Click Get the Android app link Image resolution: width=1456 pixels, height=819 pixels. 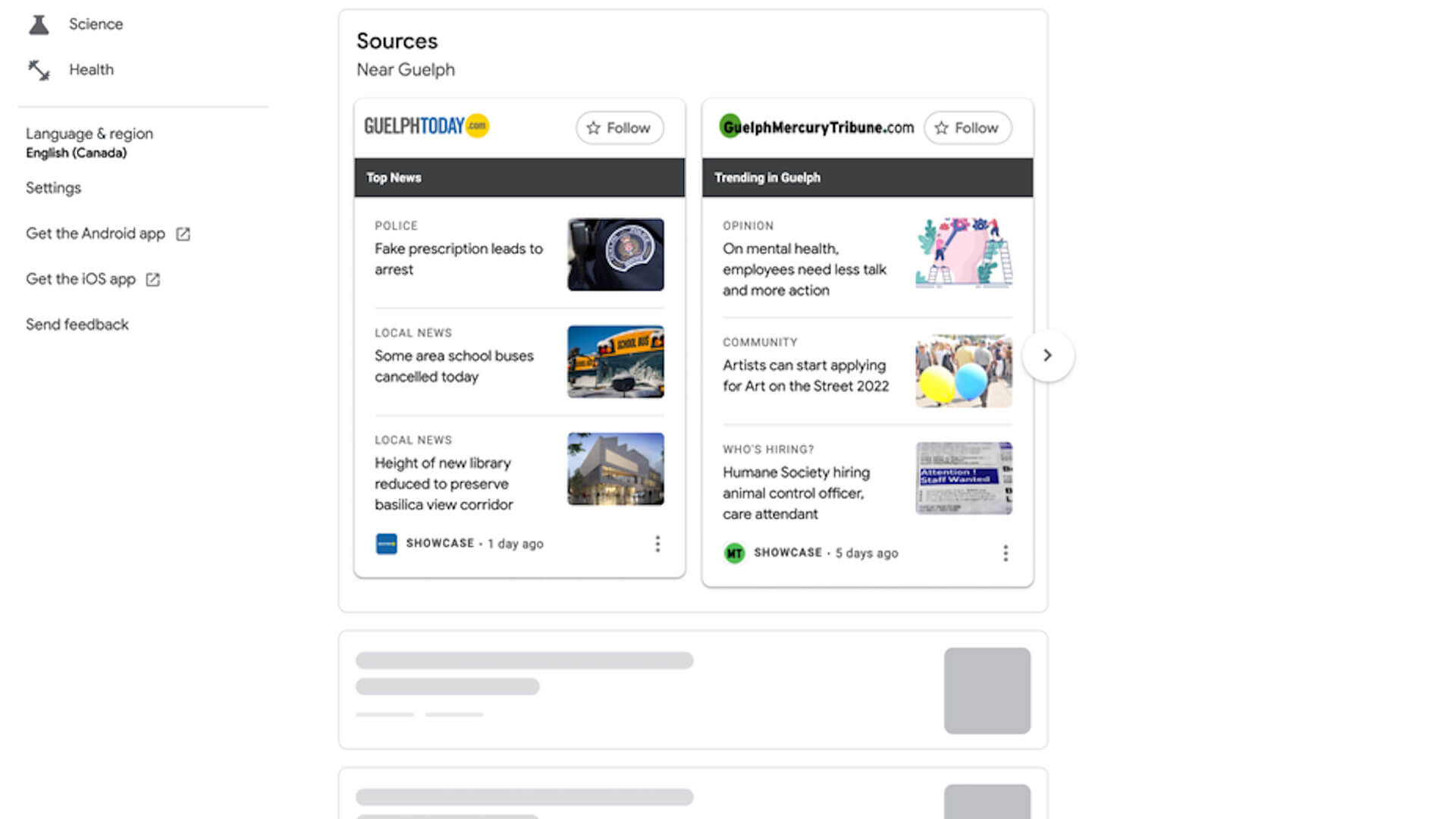106,233
